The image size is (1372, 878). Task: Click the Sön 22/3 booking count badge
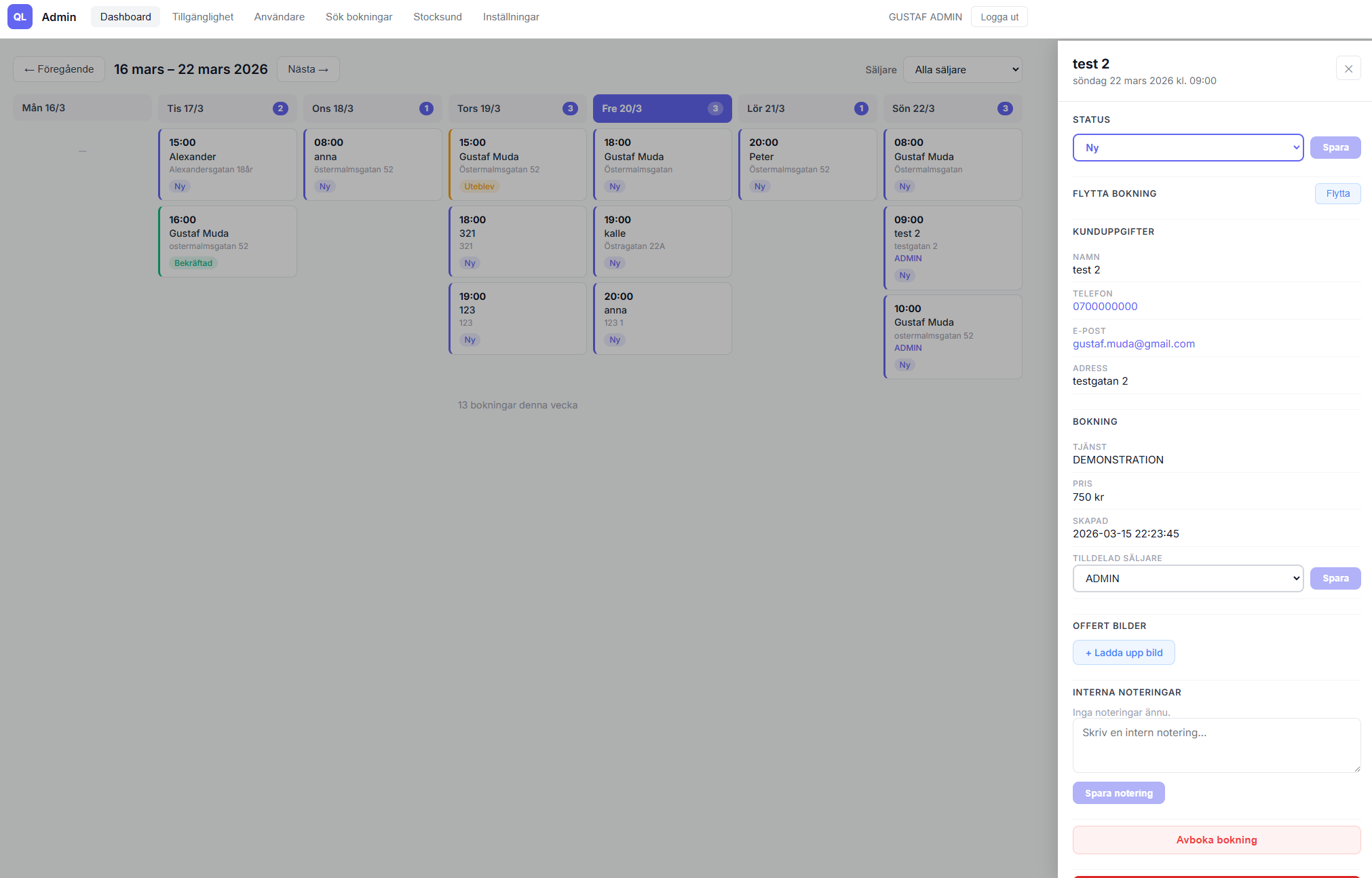click(1005, 109)
